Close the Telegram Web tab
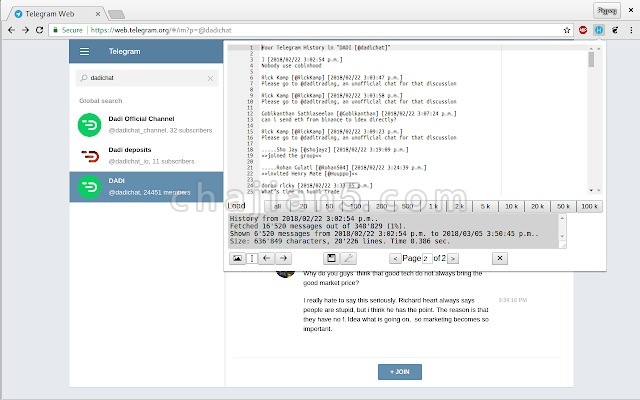This screenshot has height=400, width=640. (x=98, y=14)
